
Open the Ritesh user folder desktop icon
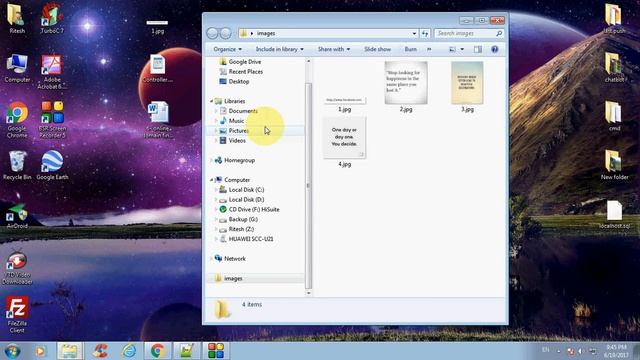[16, 18]
